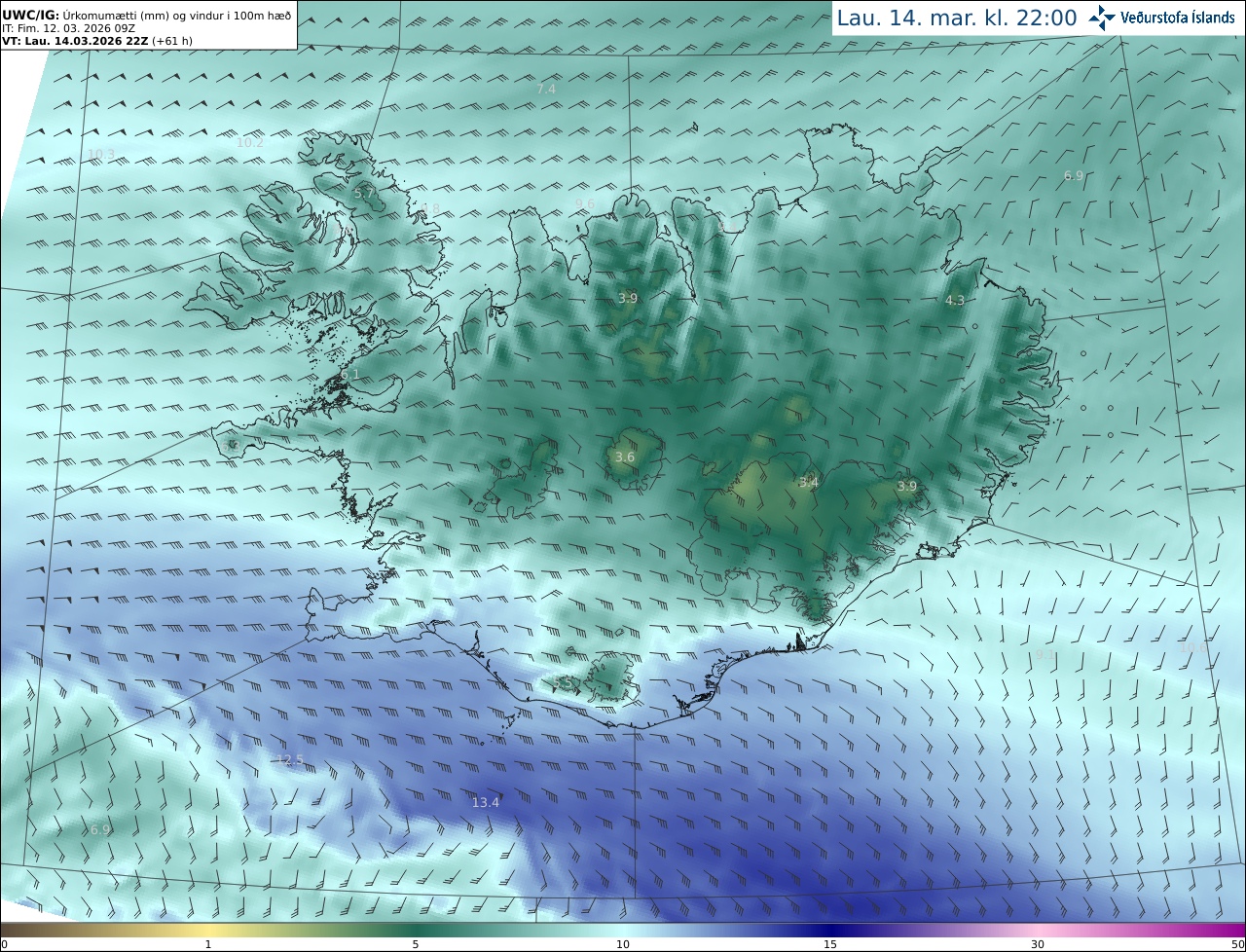
Task: Click the 5.7 value on the Westfjords
Action: click(363, 194)
